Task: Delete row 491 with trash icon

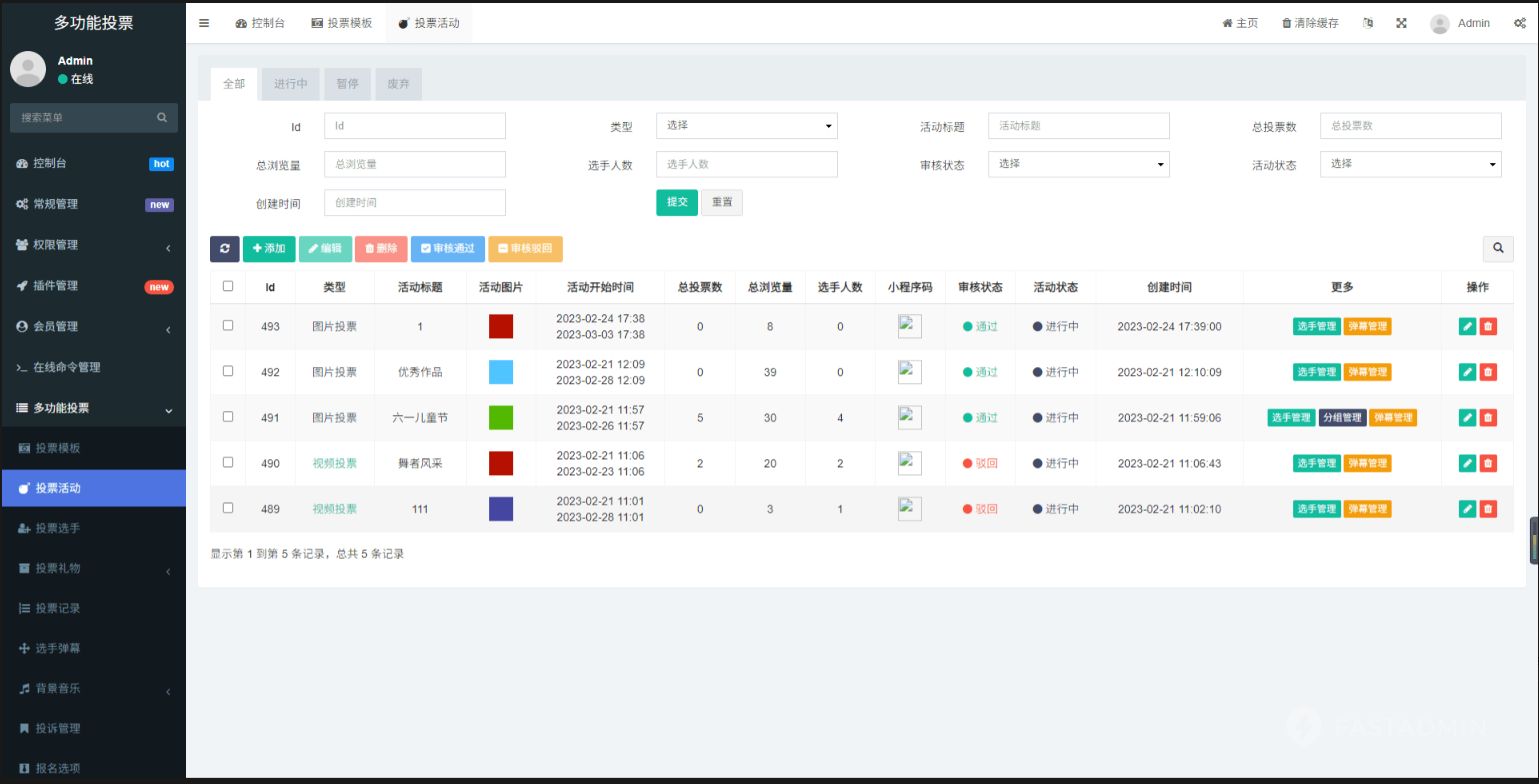Action: coord(1488,418)
